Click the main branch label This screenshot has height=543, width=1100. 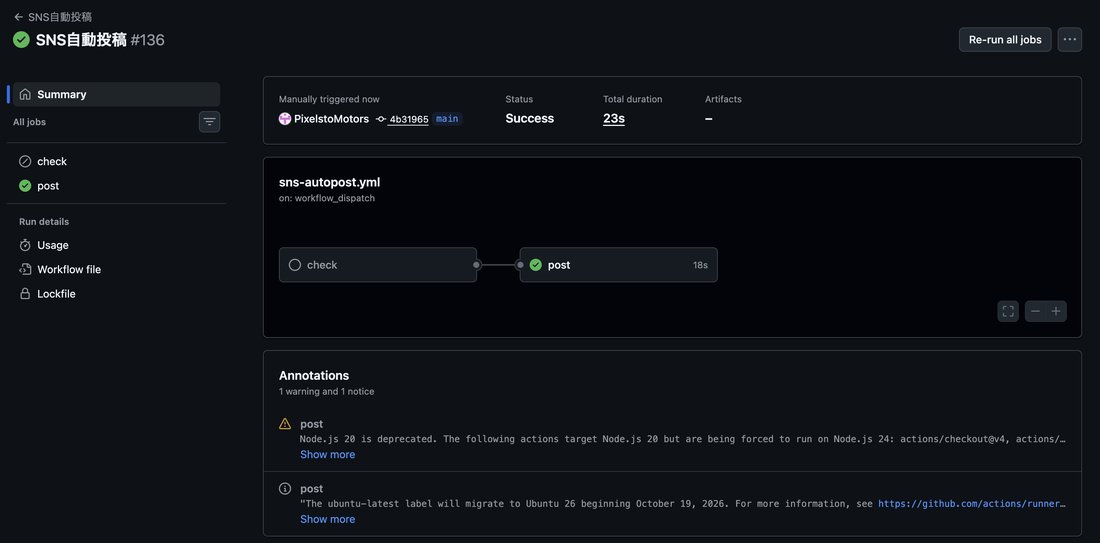coord(447,119)
